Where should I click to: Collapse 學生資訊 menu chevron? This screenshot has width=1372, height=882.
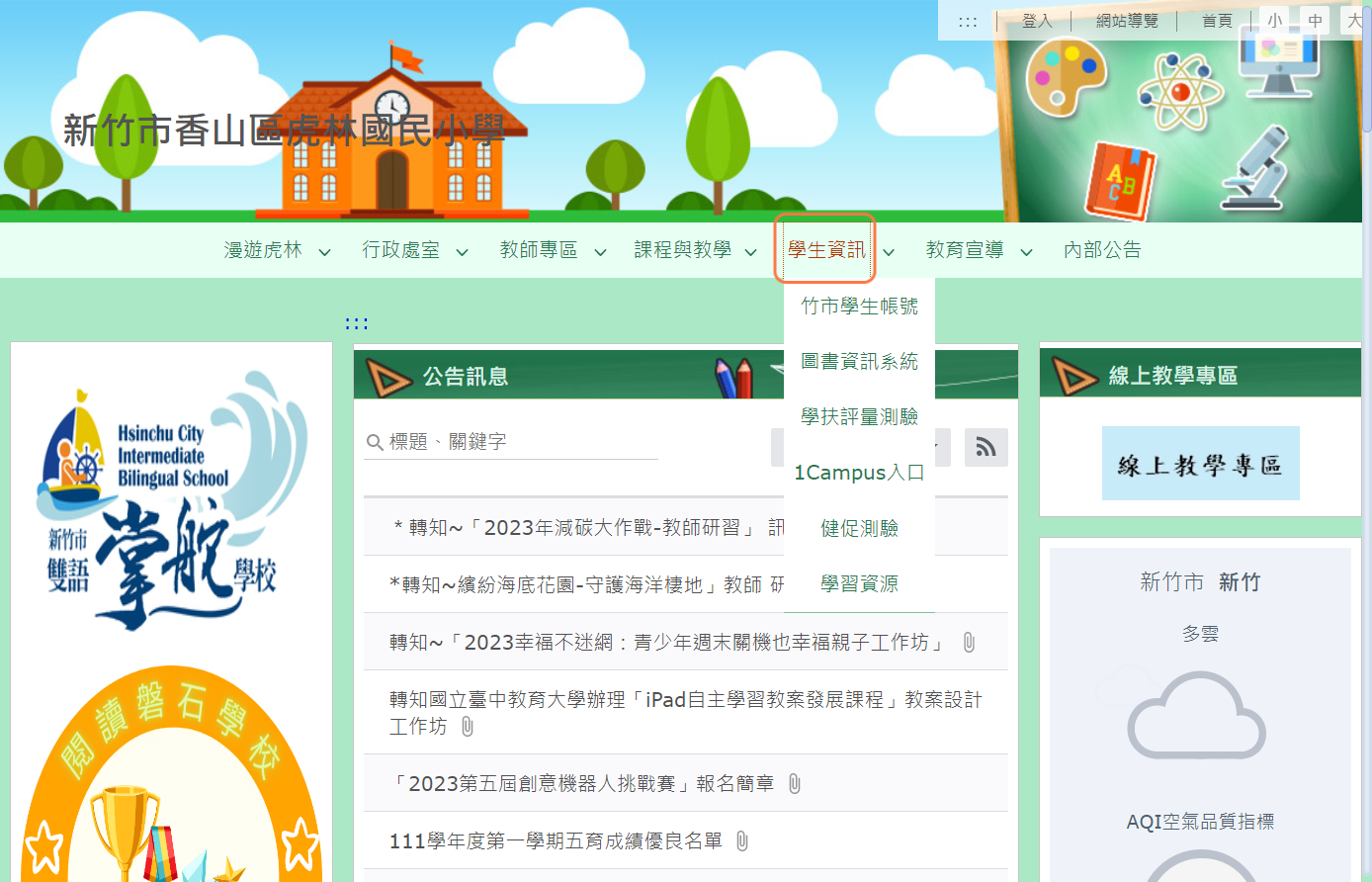point(889,252)
